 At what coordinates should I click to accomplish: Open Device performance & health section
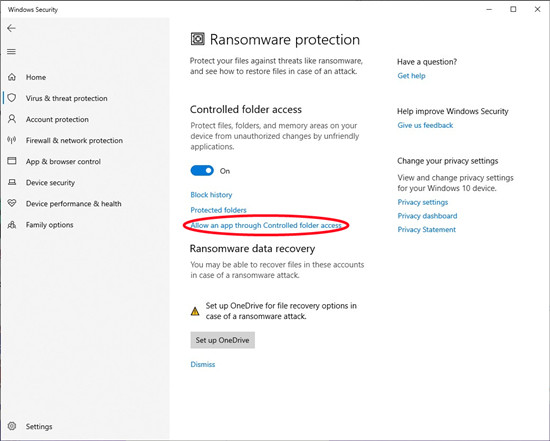pos(74,203)
